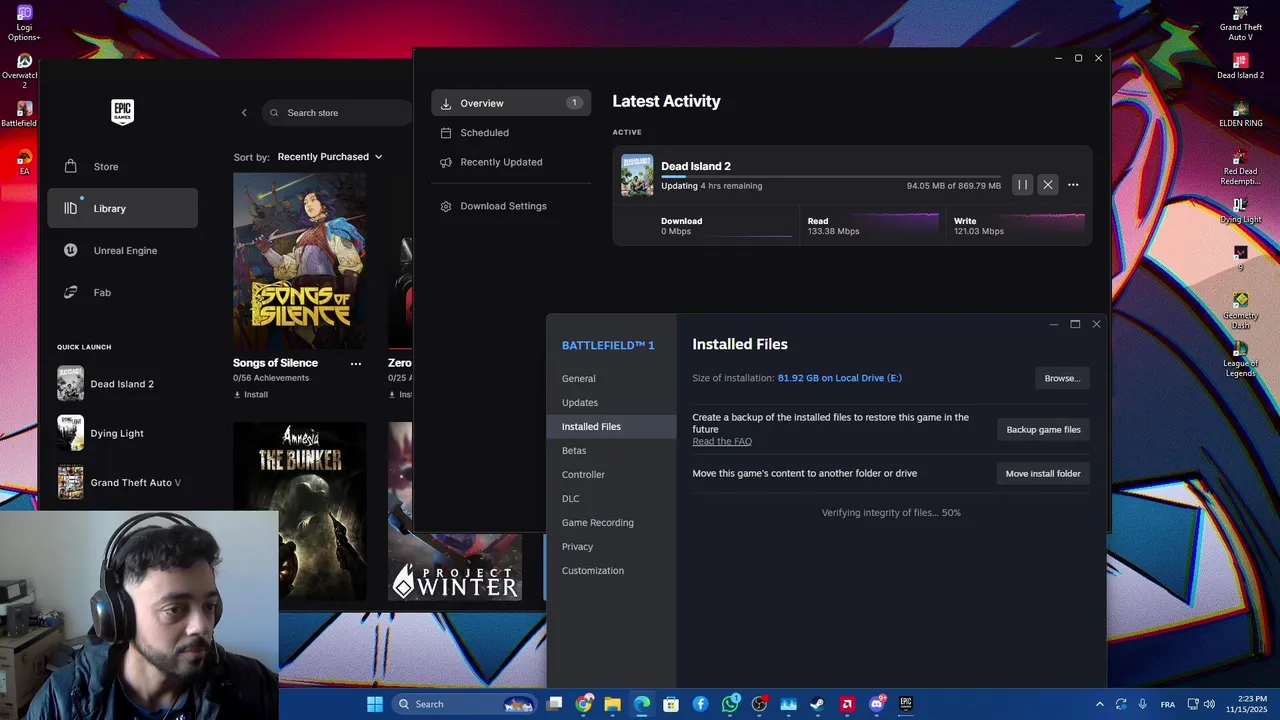Select Logi Options+ desktop icon
Viewport: 1280px width, 720px height.
click(24, 23)
